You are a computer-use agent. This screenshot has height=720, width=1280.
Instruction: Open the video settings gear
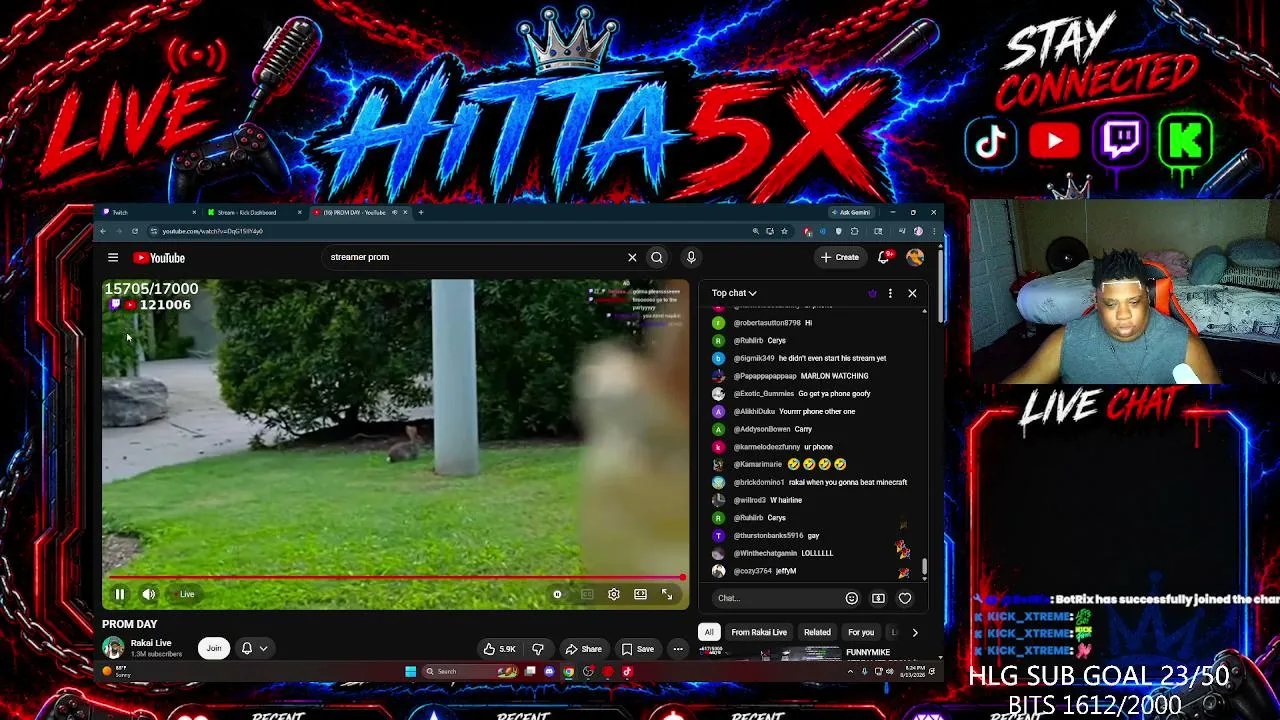tap(614, 594)
